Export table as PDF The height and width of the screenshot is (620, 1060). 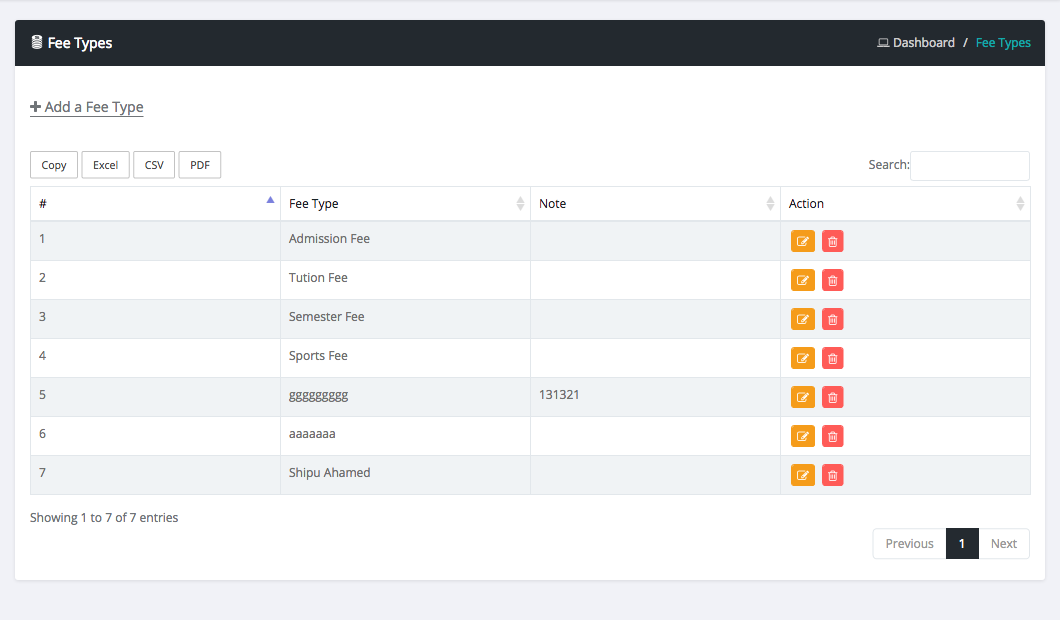point(200,165)
